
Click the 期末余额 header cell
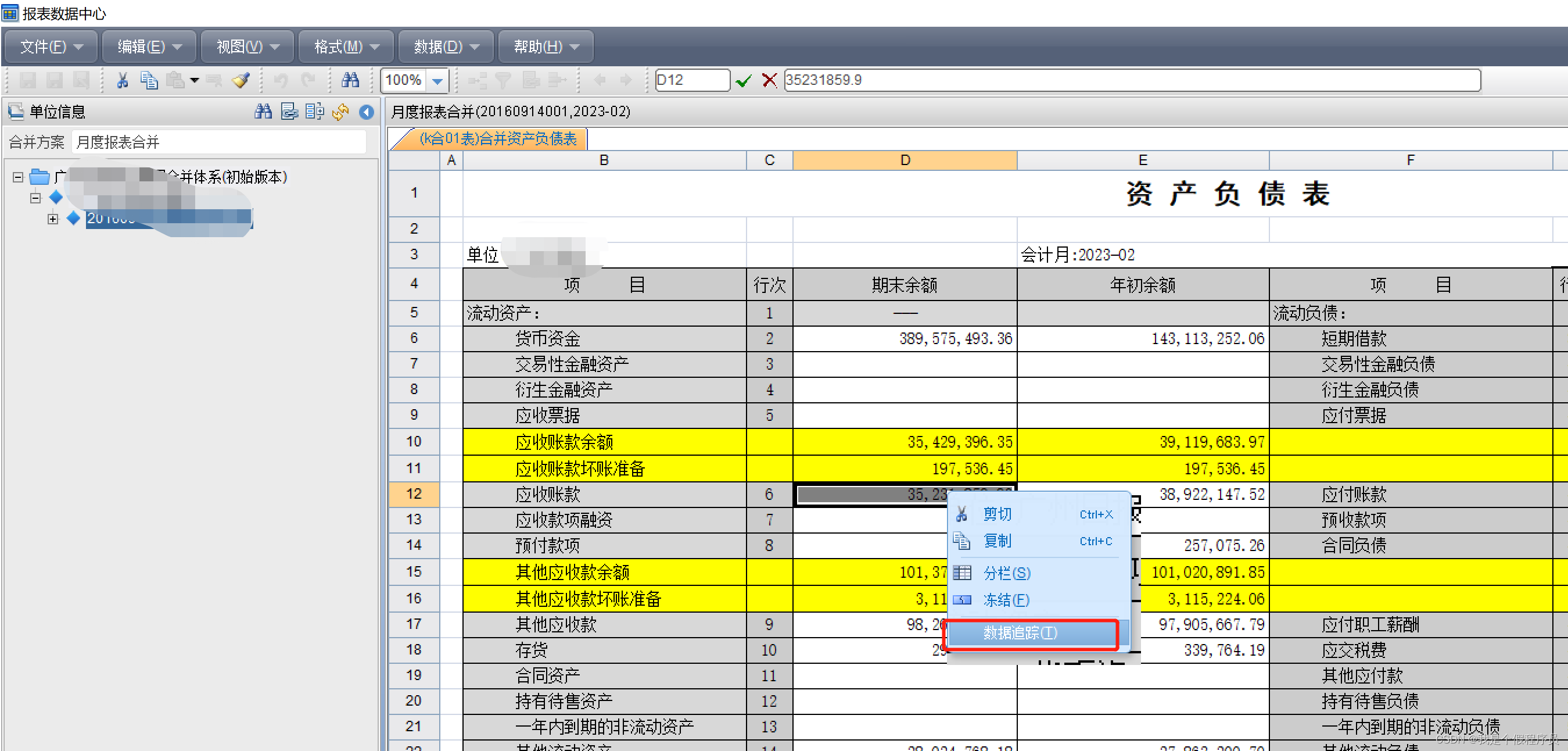pos(905,285)
